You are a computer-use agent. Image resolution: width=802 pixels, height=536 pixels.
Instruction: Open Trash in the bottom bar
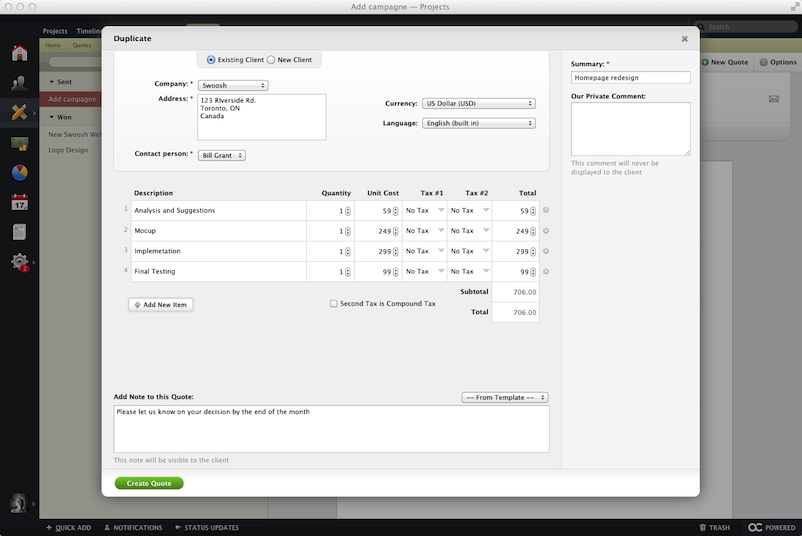coord(715,527)
